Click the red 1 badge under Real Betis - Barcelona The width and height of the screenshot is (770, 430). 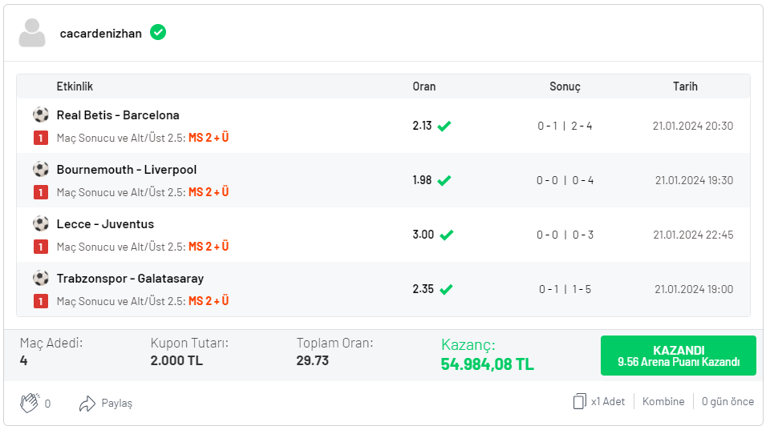[41, 138]
